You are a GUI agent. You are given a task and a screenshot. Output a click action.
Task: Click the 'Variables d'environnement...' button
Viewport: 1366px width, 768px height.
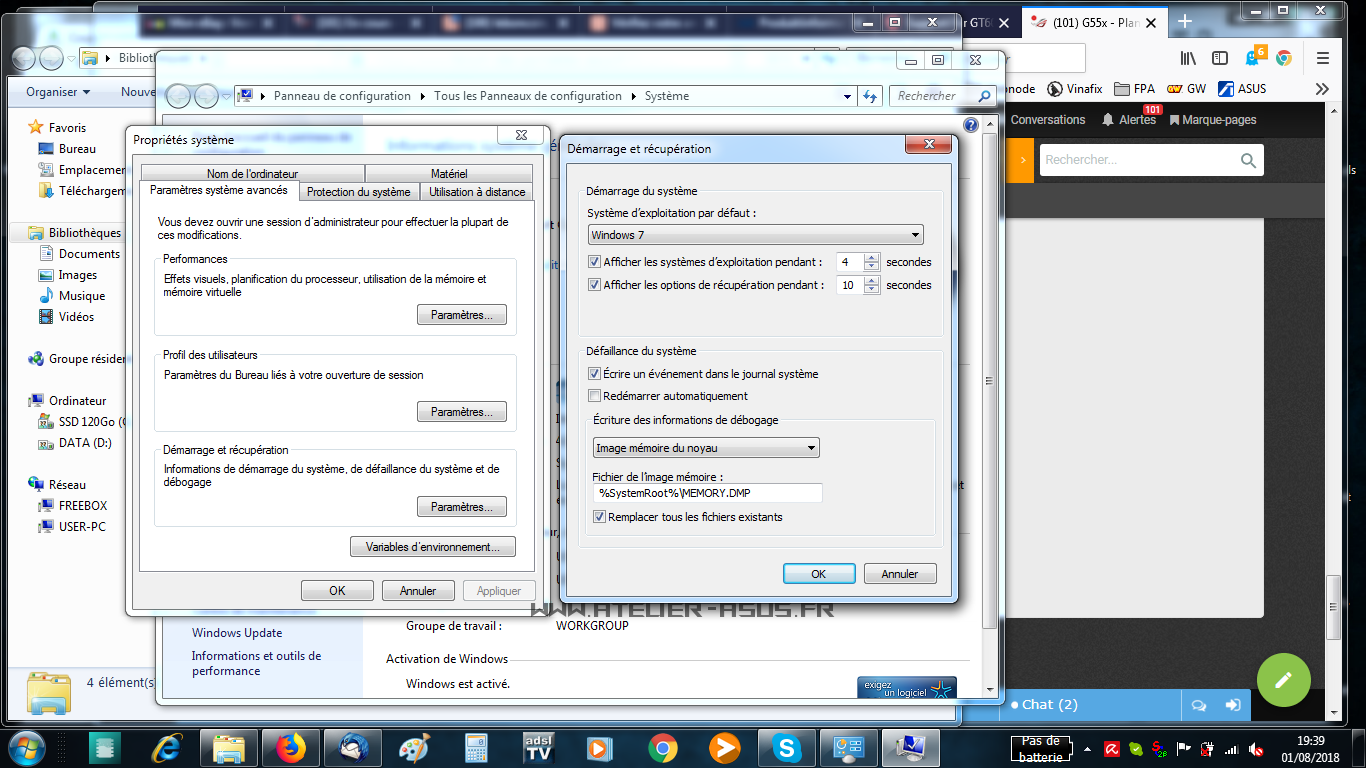pyautogui.click(x=432, y=547)
